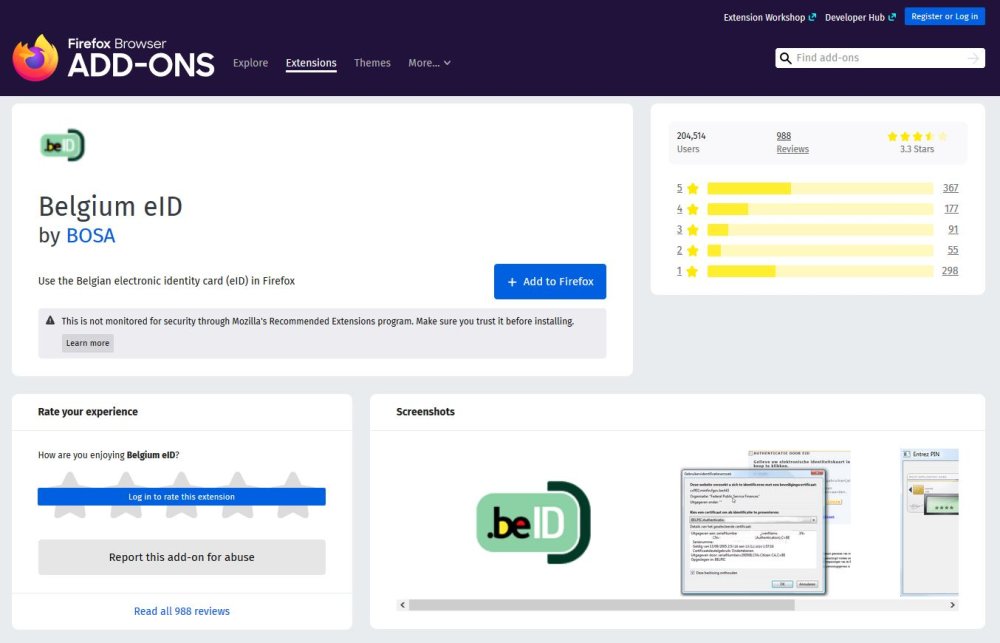Open the 988 Reviews link
This screenshot has height=643, width=1000.
click(792, 142)
